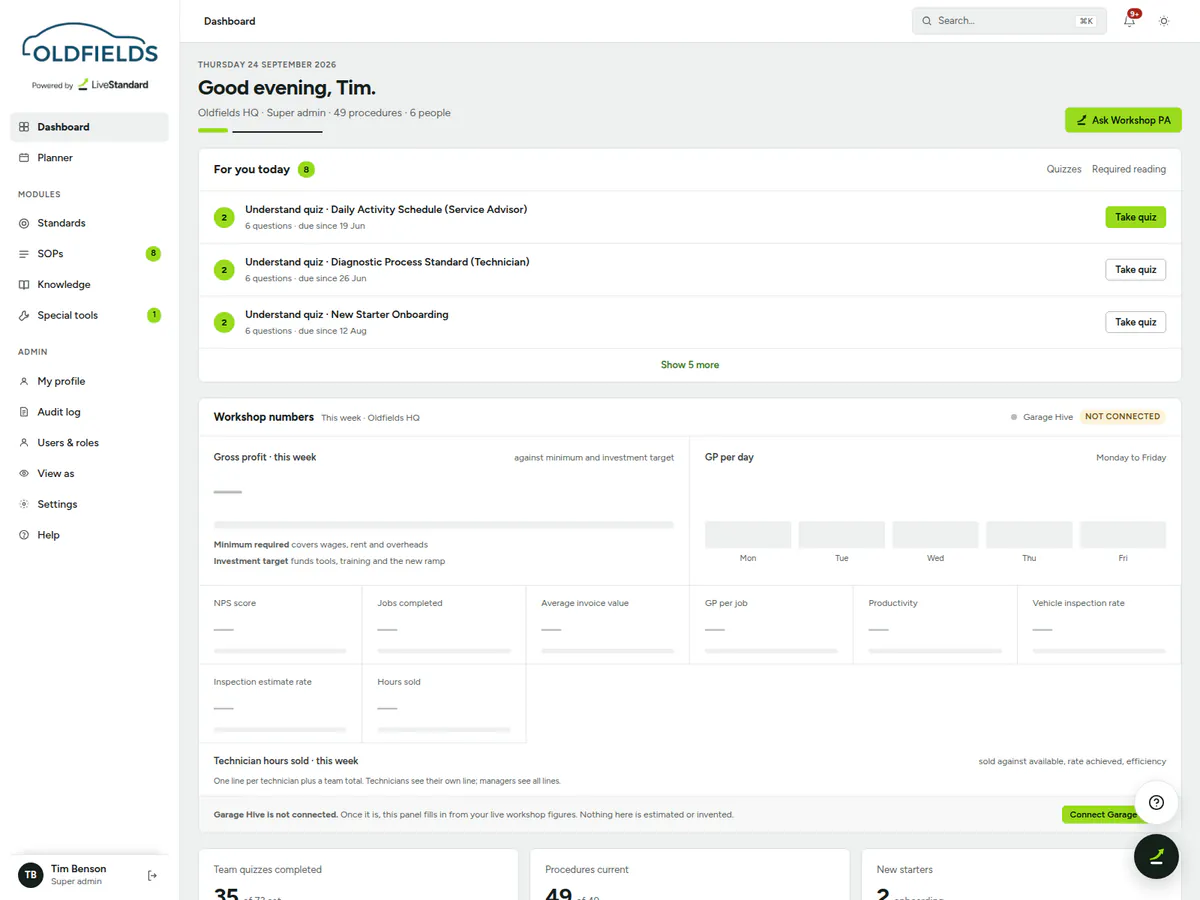Click the LiveStandard Powered by link

[90, 85]
